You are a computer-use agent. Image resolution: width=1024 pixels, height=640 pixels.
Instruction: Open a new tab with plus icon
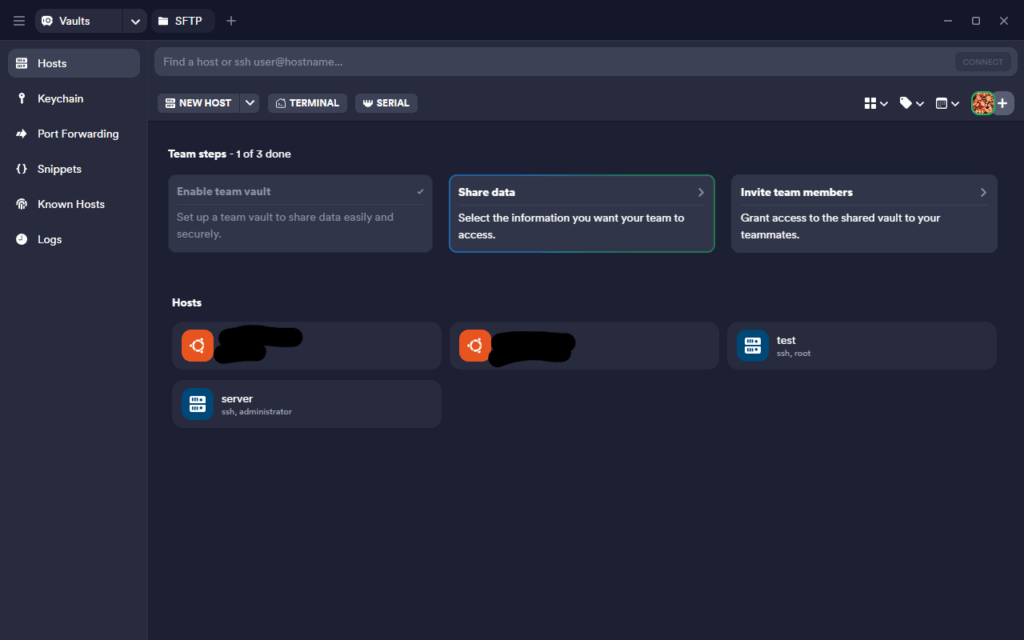231,21
